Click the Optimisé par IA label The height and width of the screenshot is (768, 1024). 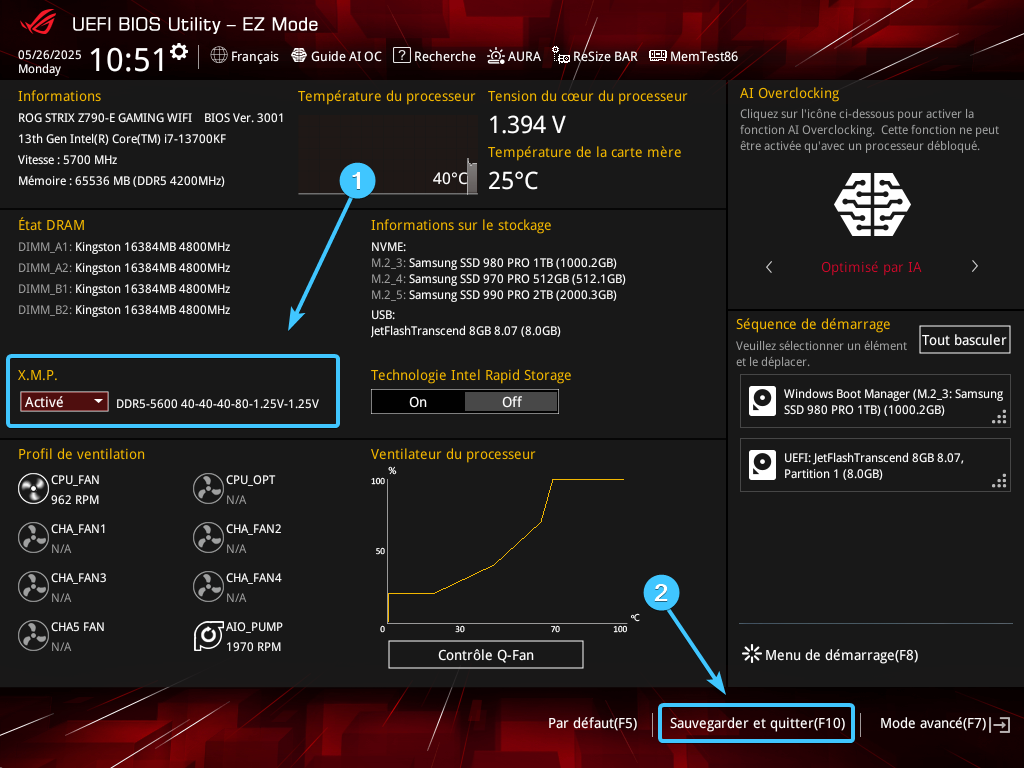point(871,267)
